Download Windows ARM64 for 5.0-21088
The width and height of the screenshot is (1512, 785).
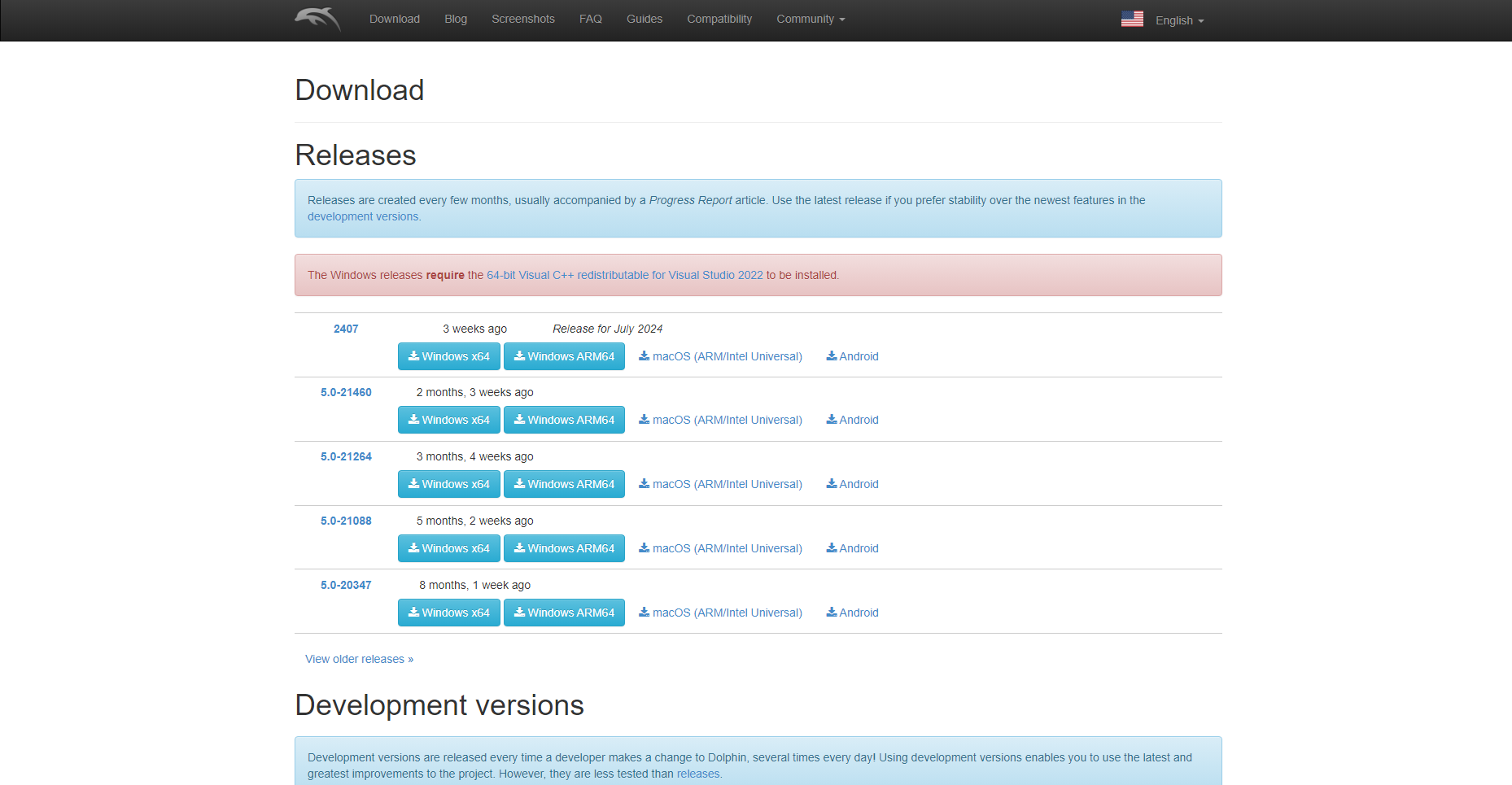coord(564,548)
